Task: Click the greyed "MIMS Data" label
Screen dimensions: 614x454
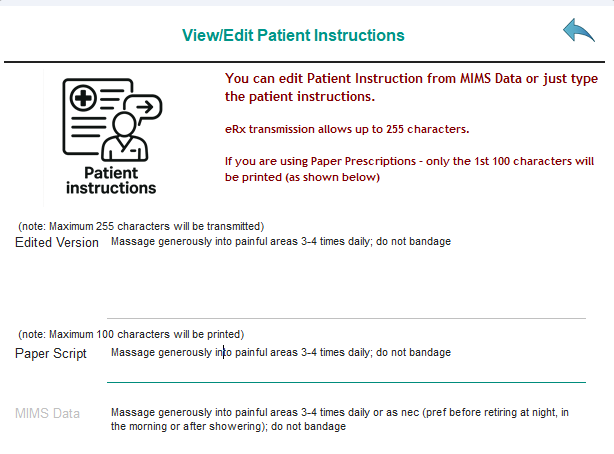Action: [x=47, y=413]
